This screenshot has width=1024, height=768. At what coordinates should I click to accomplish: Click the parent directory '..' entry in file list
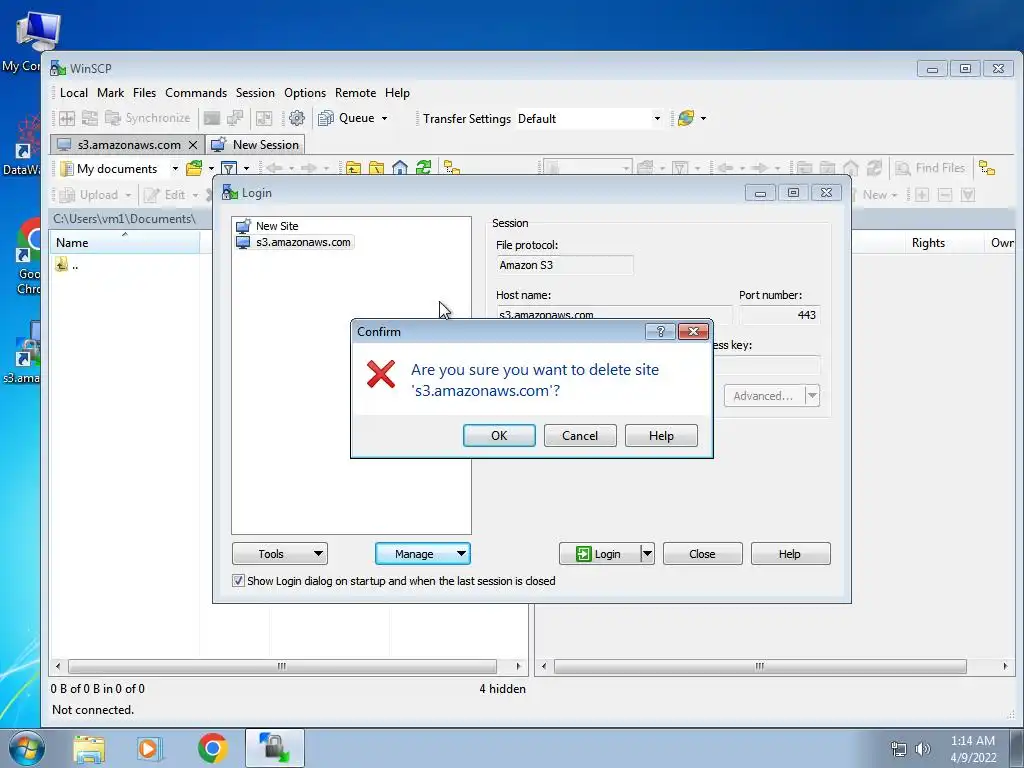67,264
